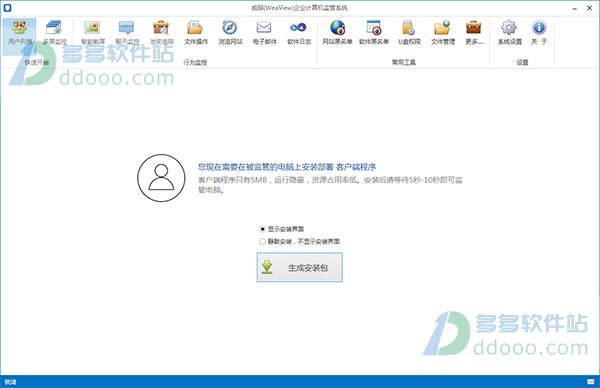This screenshot has width=600, height=388.
Task: Open 关于 about info icon
Action: pos(539,33)
